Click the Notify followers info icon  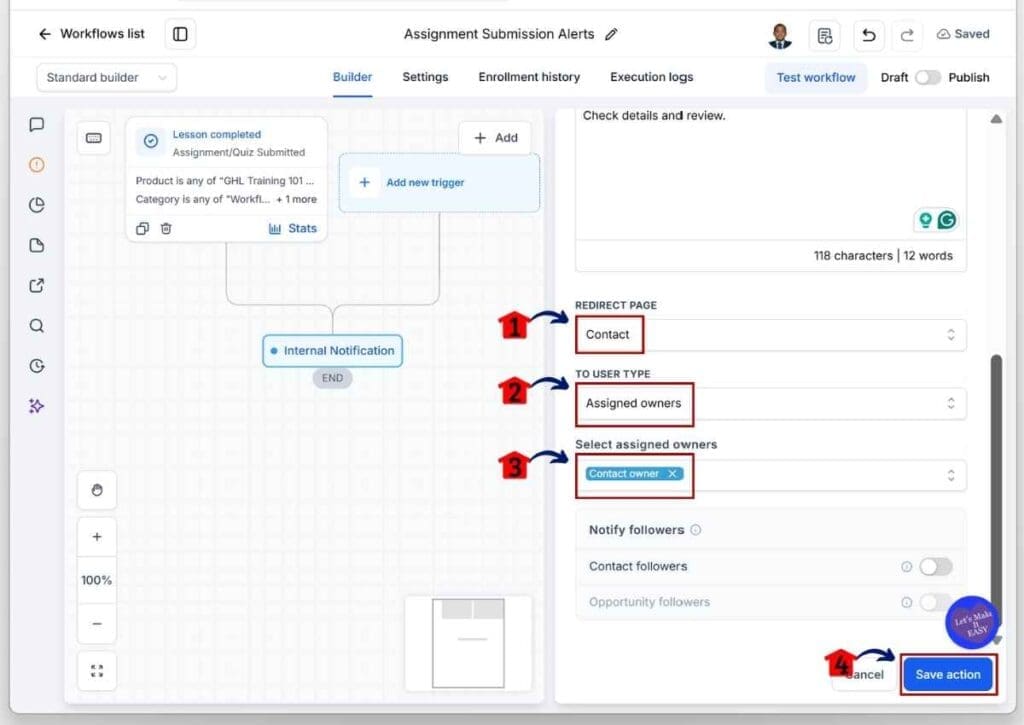point(696,530)
